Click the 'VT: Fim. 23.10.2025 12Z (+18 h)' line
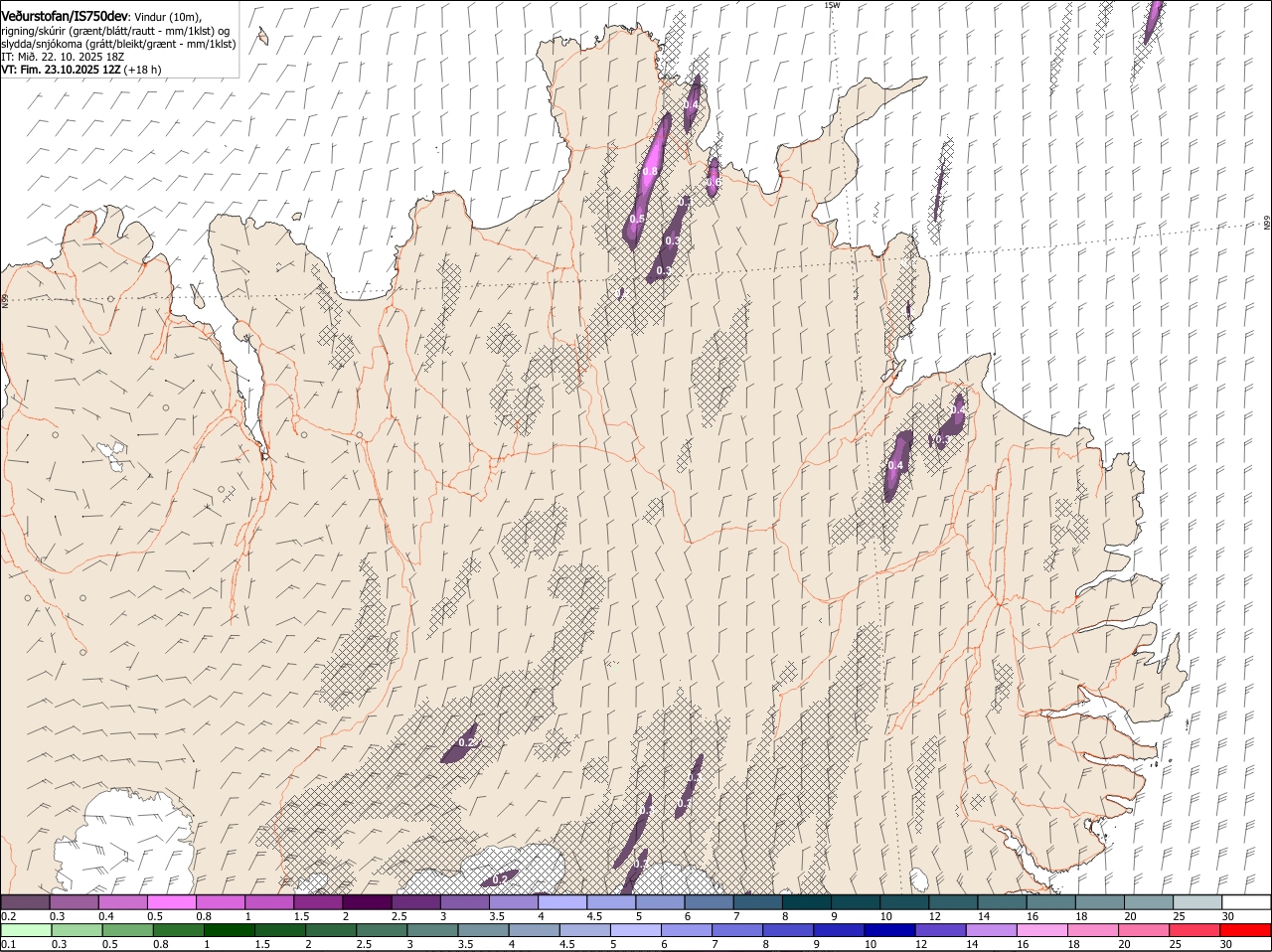 click(81, 70)
